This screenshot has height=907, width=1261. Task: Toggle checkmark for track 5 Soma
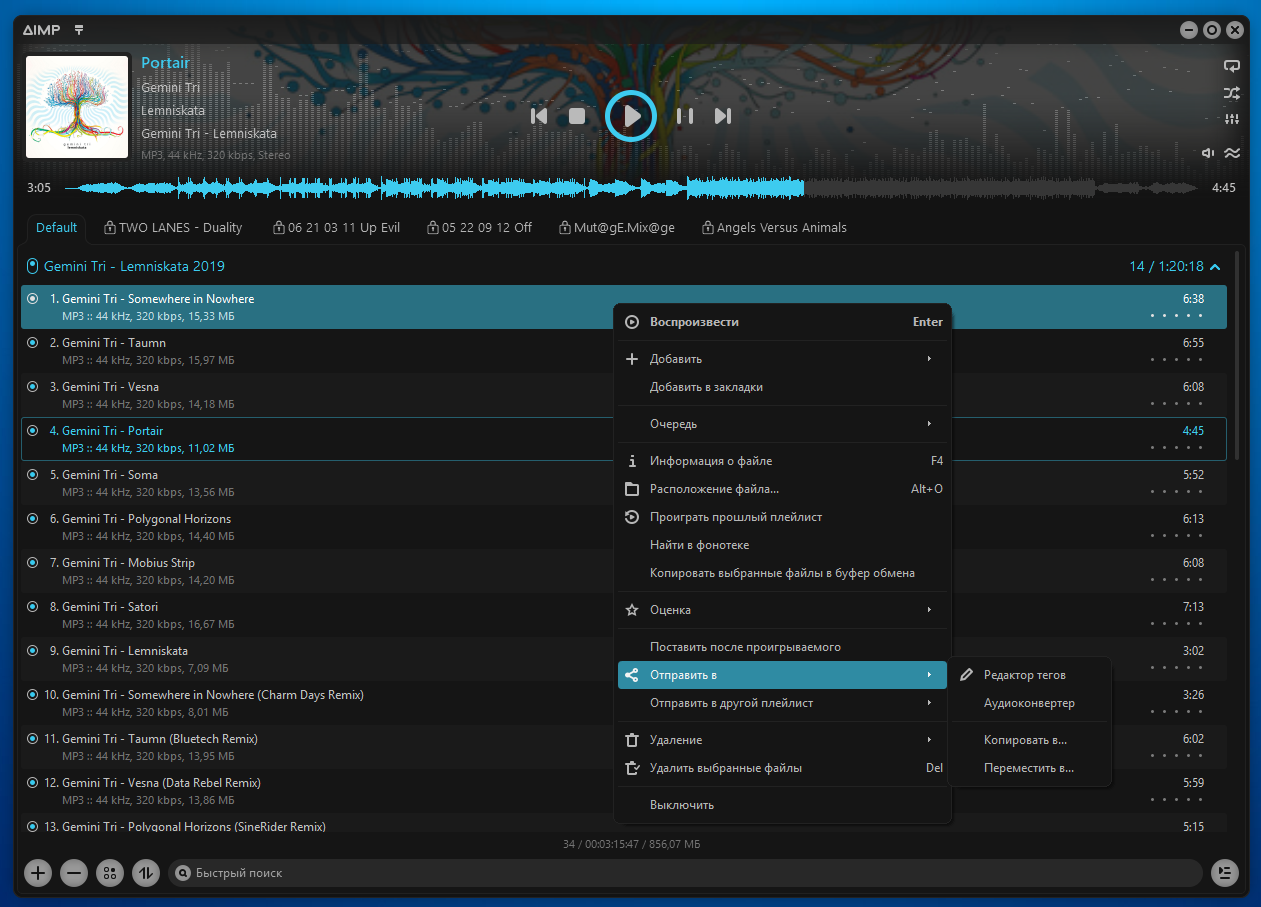click(33, 475)
